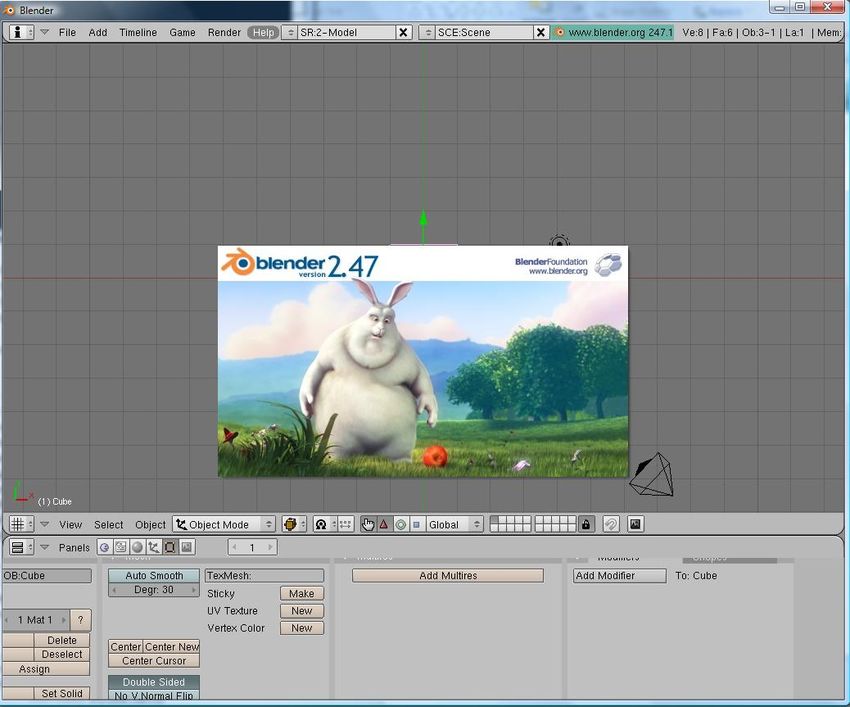Open the Game menu

[182, 33]
